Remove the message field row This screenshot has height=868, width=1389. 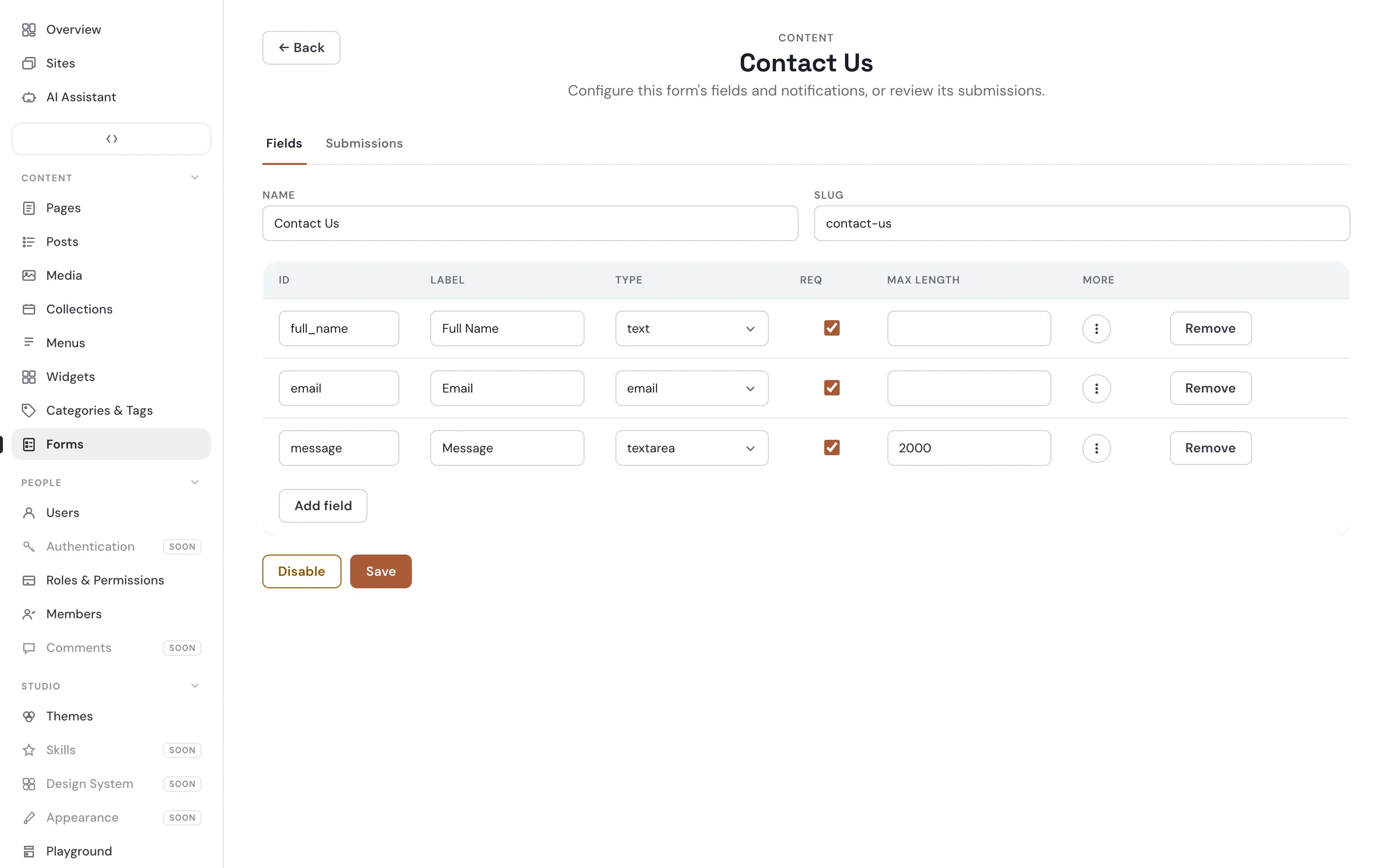(x=1211, y=448)
